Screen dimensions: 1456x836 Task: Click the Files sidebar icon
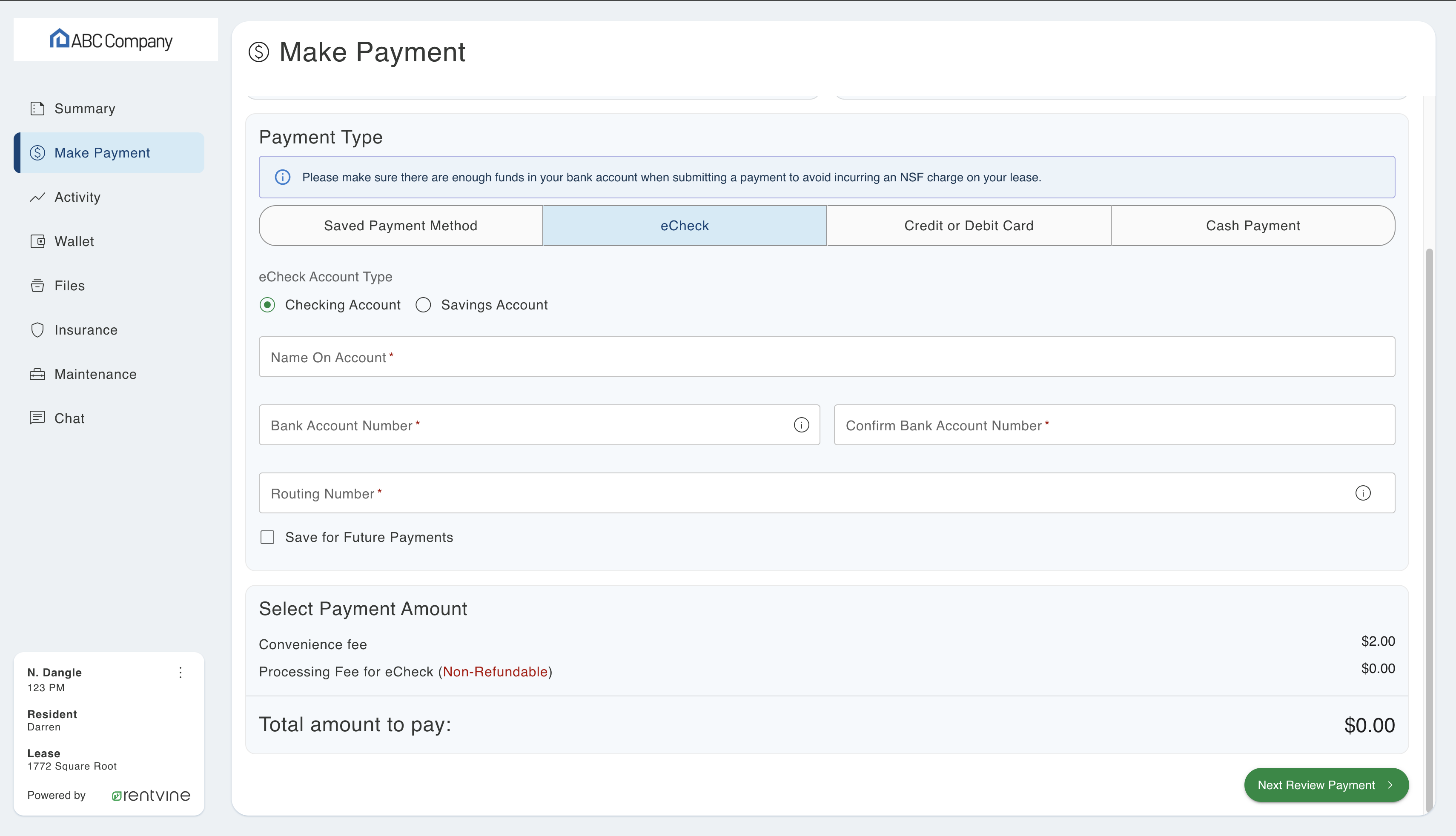click(37, 285)
